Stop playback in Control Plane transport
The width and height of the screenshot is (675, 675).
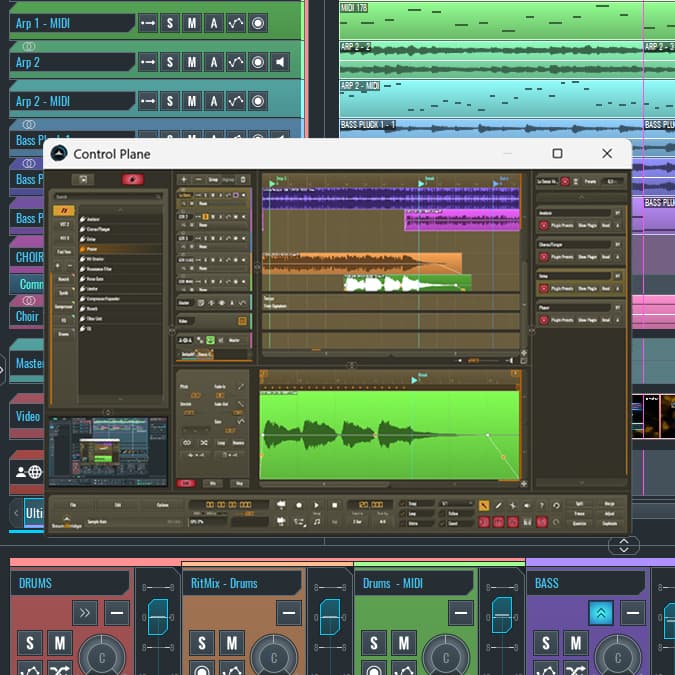(x=334, y=505)
